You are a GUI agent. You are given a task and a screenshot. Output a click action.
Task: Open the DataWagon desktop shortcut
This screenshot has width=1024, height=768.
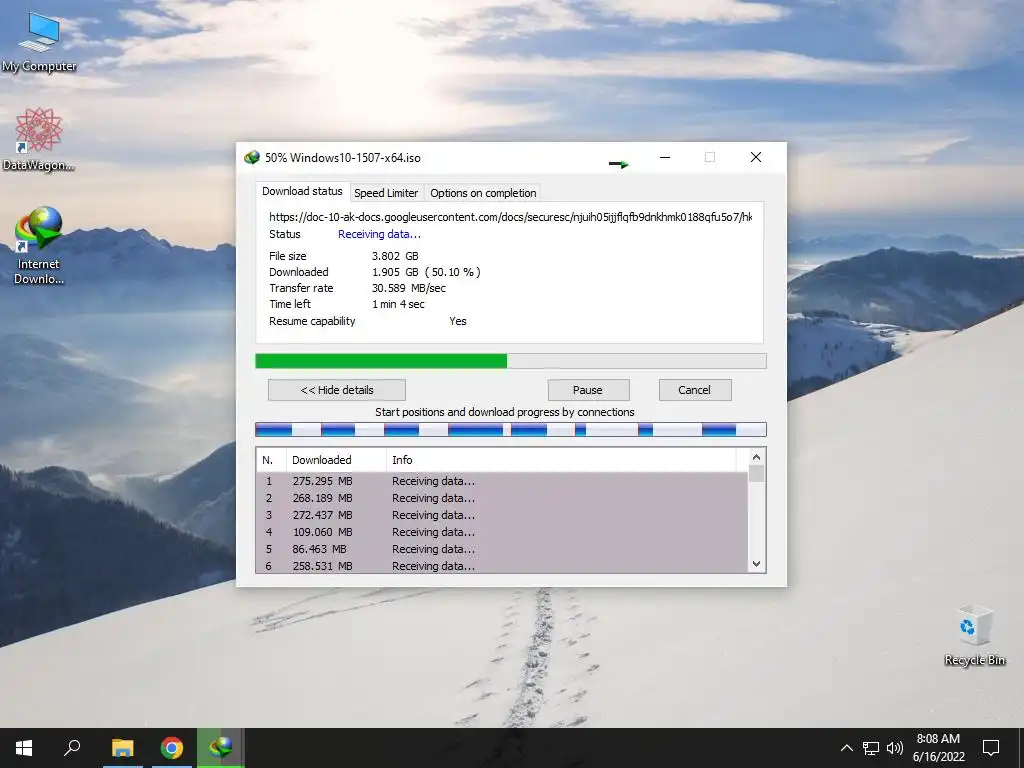38,140
